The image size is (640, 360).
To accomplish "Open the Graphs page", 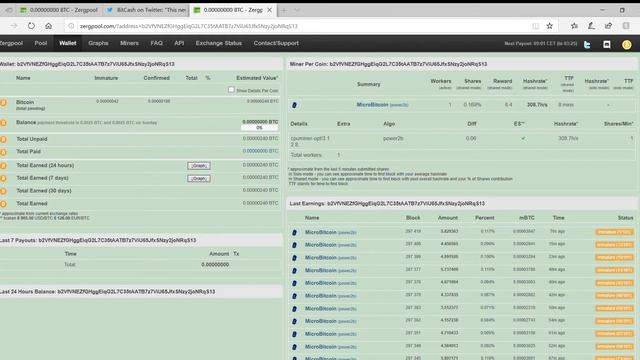I will click(x=98, y=43).
